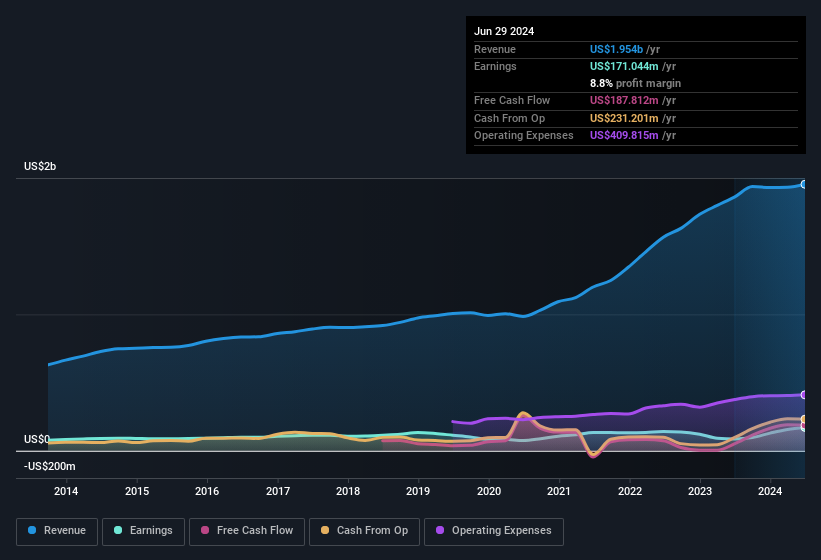Click the US$231.201m cash from op value
The image size is (821, 560).
(624, 118)
